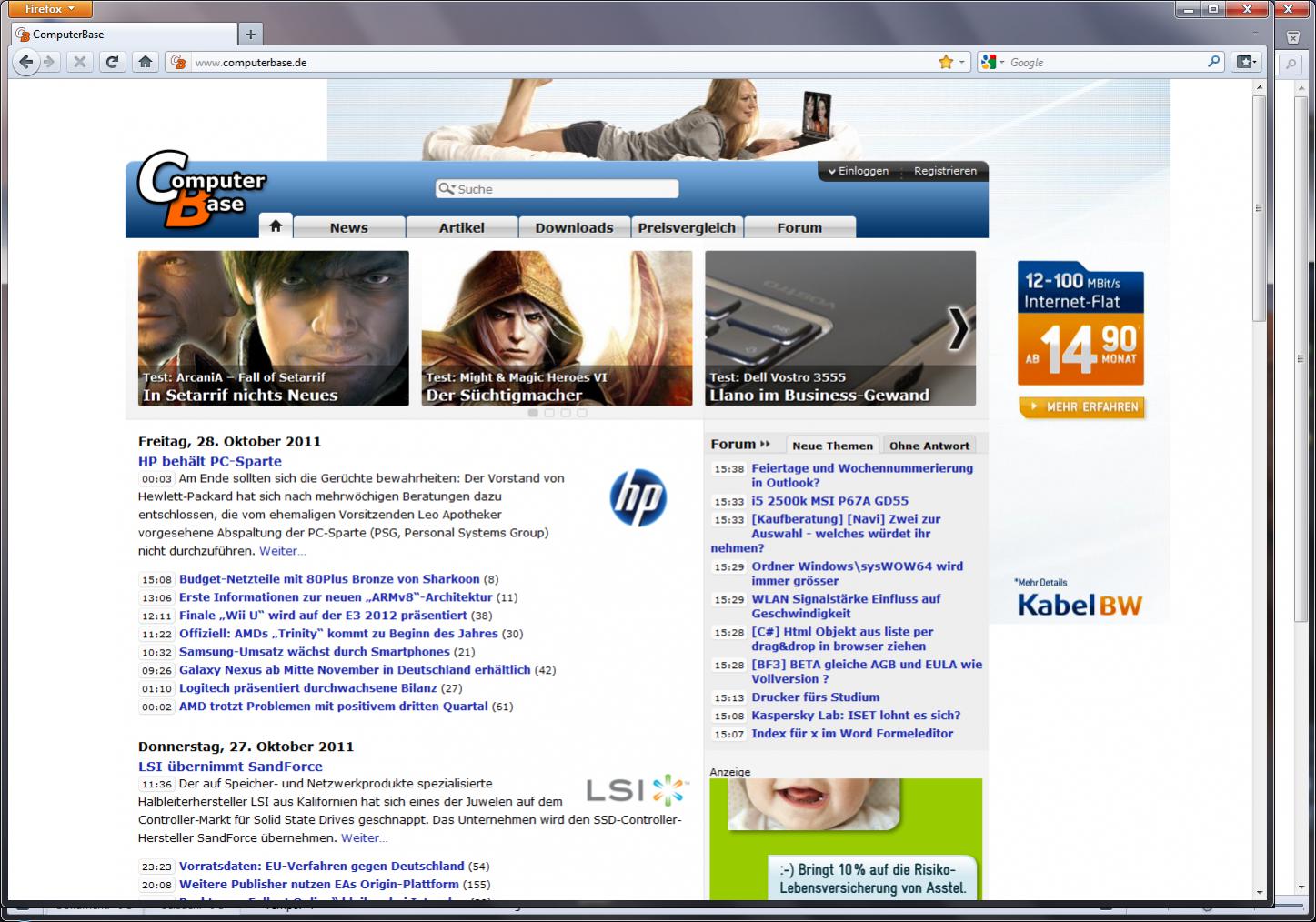This screenshot has width=1316, height=922.
Task: Open forum thread Drucker fürs Studium
Action: tap(815, 697)
